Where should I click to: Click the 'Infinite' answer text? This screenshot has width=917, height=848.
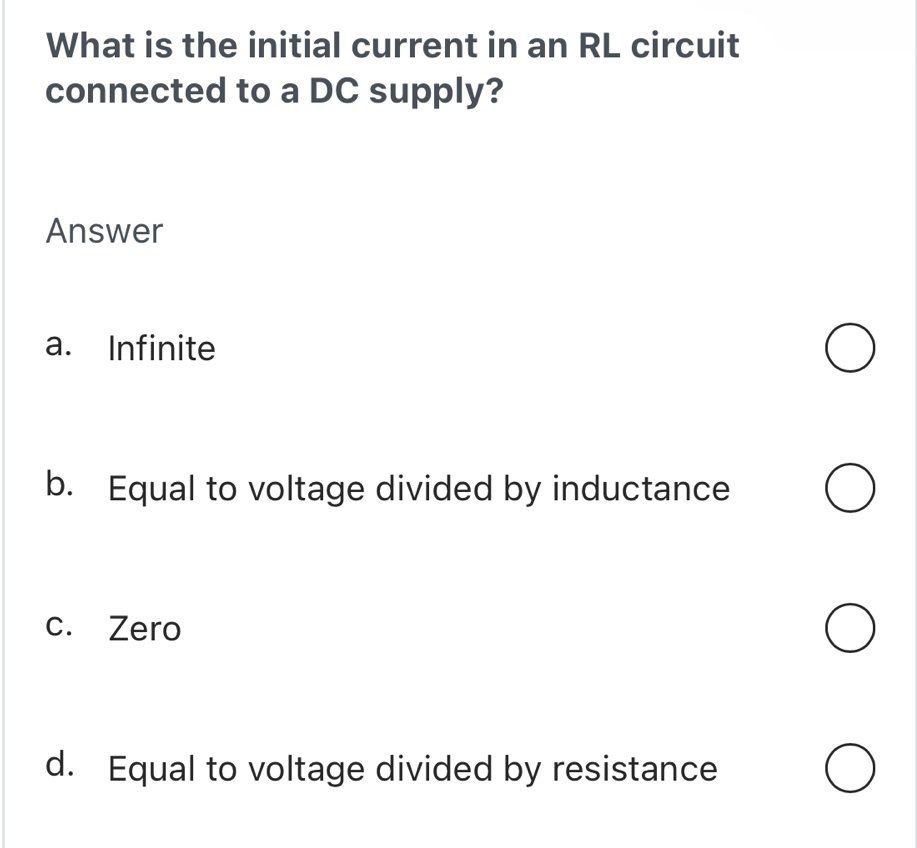[x=161, y=349]
